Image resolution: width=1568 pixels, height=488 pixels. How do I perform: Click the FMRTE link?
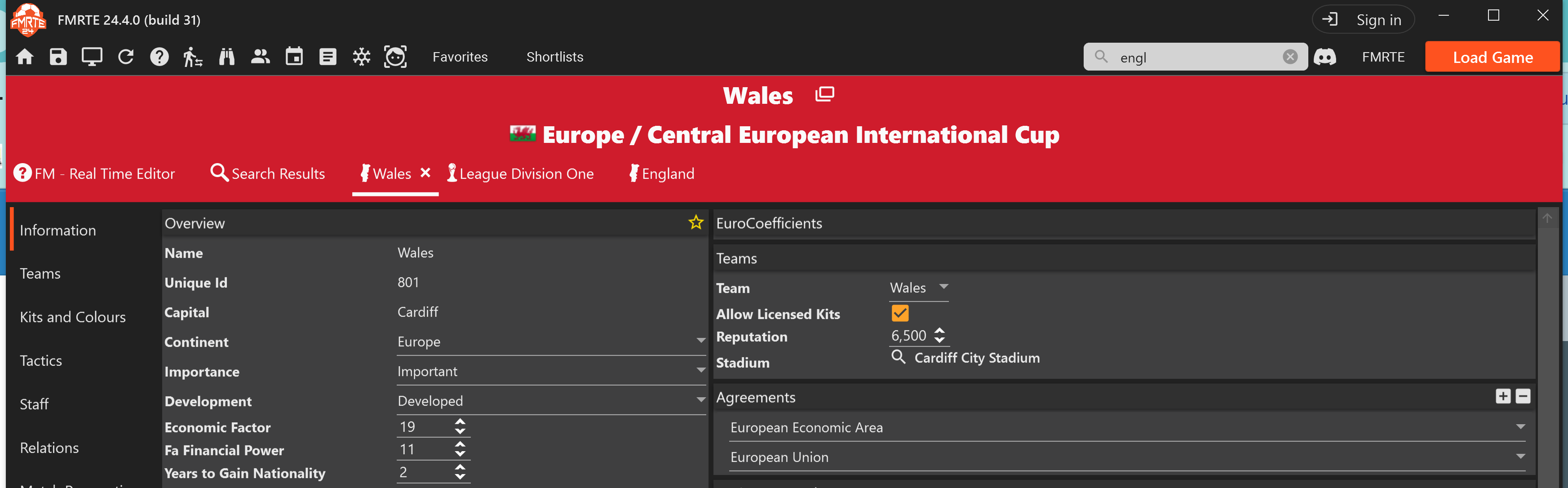tap(1383, 57)
